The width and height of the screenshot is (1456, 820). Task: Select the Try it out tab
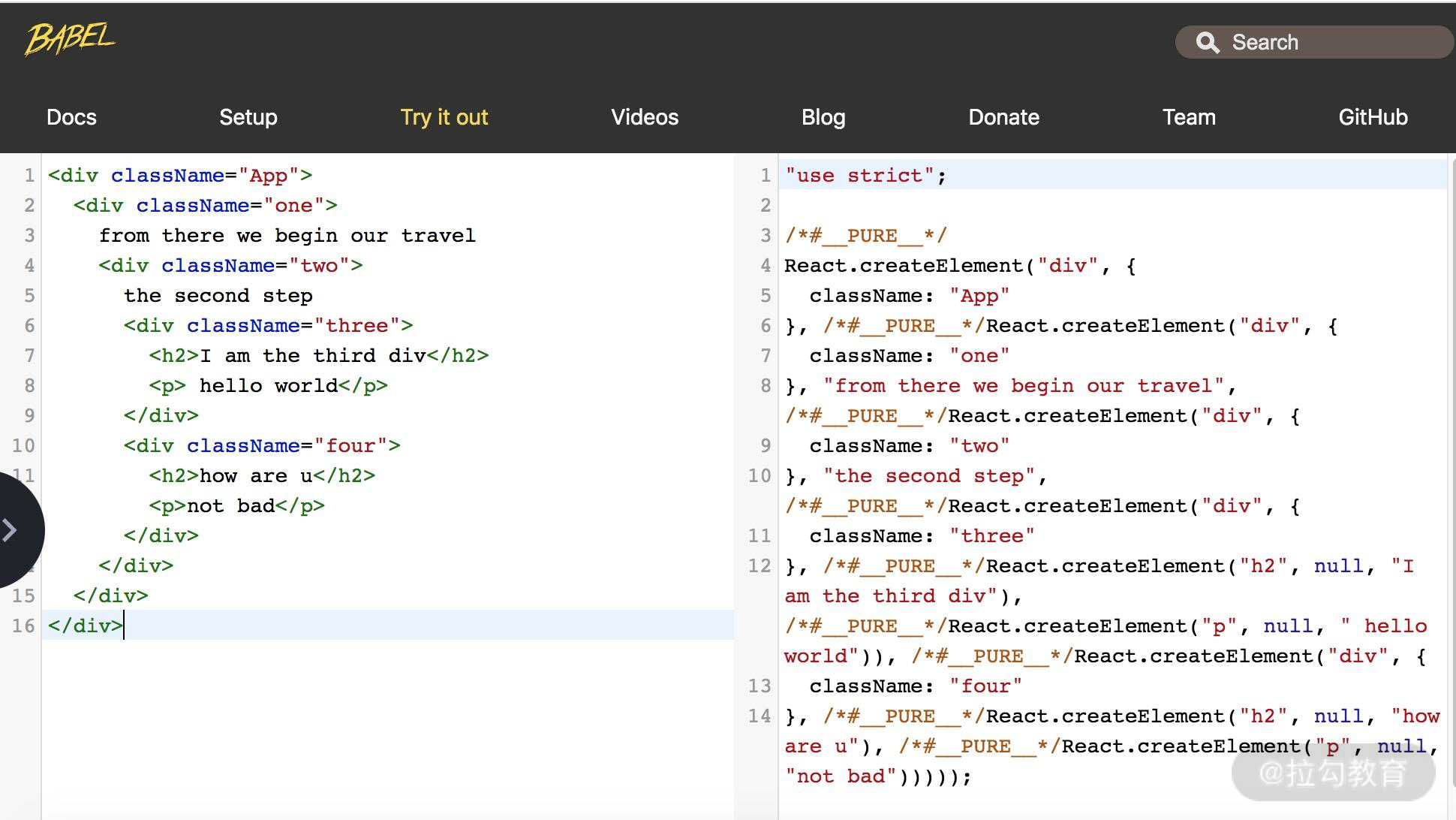point(444,117)
